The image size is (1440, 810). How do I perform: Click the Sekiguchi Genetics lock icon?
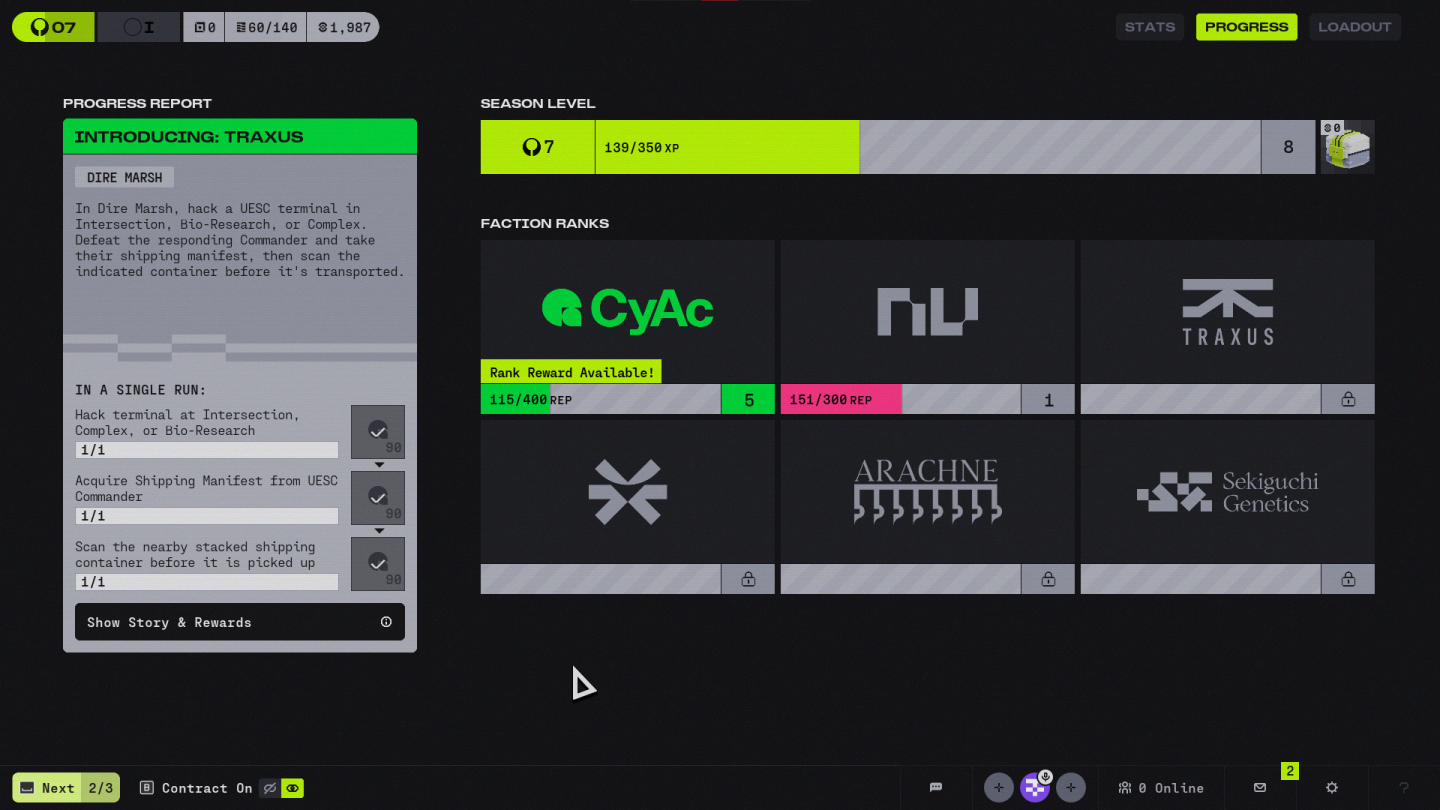tap(1348, 579)
